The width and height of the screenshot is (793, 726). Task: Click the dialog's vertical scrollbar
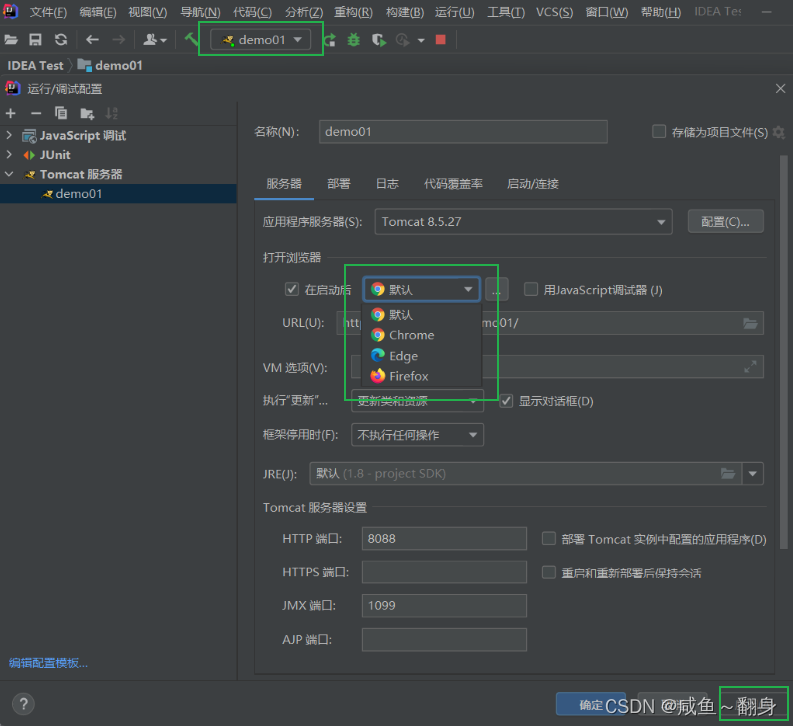[783, 354]
